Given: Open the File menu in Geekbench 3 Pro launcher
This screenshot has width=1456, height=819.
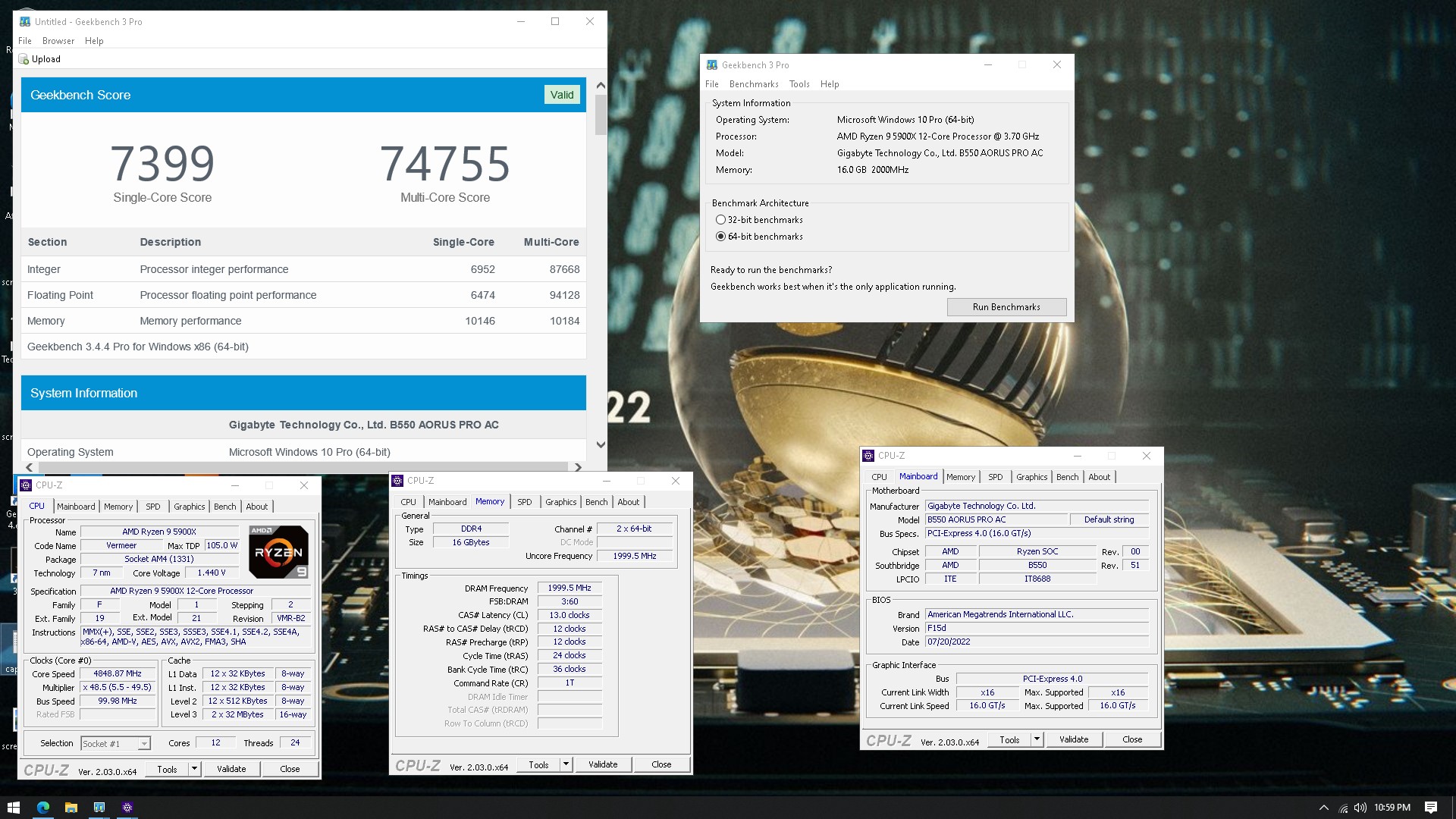Looking at the screenshot, I should (711, 84).
